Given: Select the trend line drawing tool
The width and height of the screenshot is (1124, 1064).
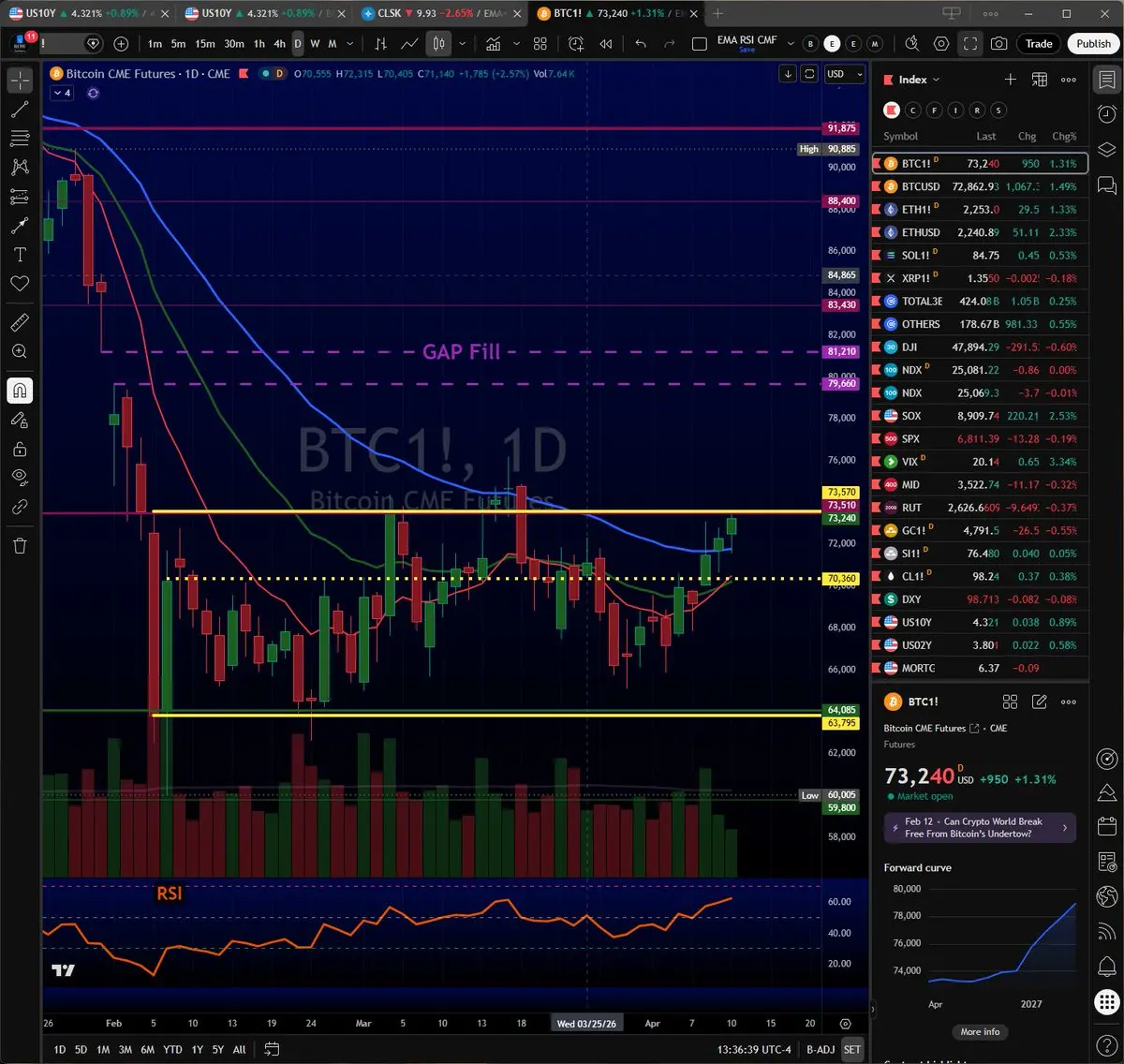Looking at the screenshot, I should tap(20, 110).
